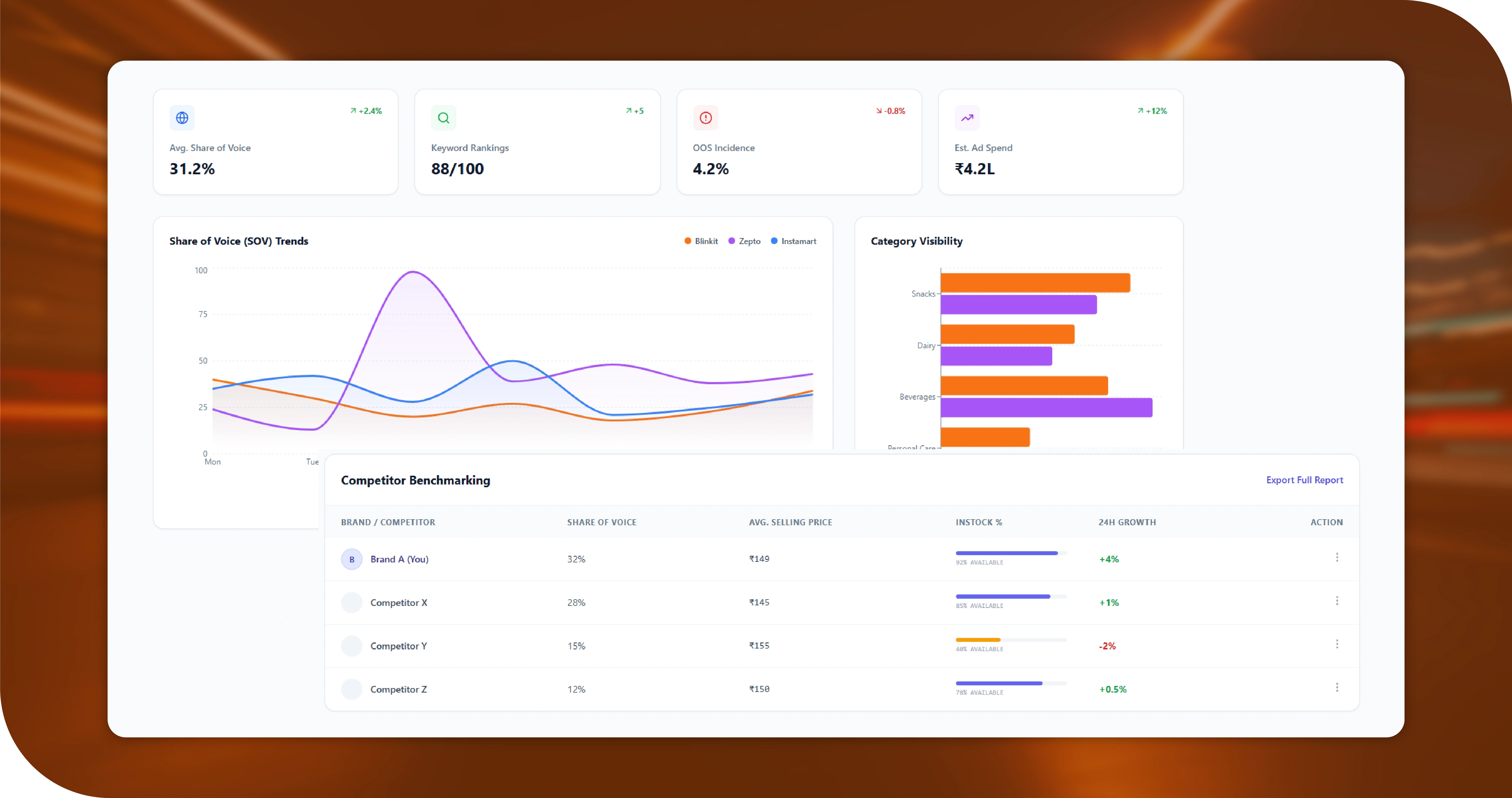Sort by the Instock % column header
This screenshot has height=798, width=1512.
978,522
